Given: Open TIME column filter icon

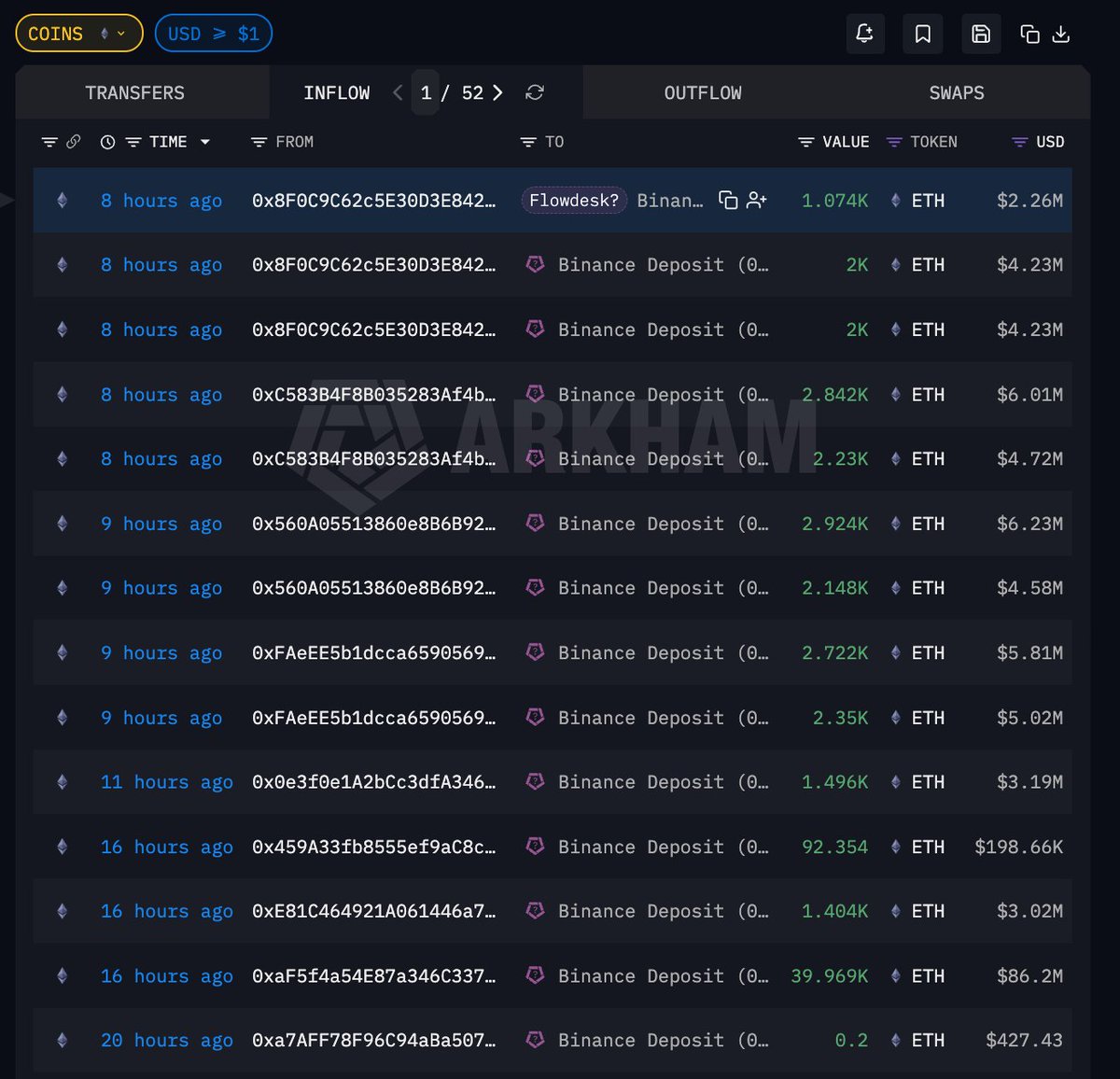Looking at the screenshot, I should click(x=133, y=142).
